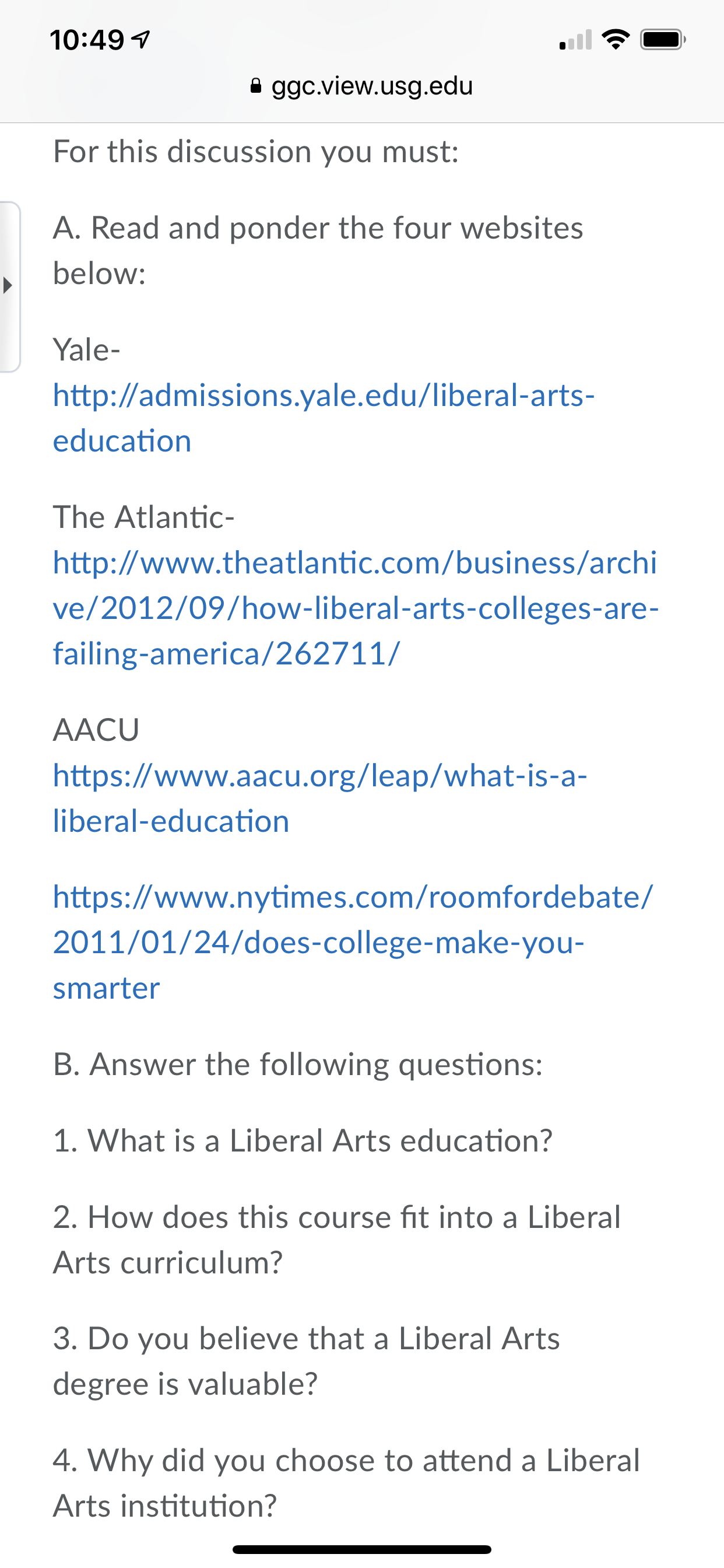724x1568 pixels.
Task: Expand the side panel arrow tab
Action: click(x=9, y=286)
